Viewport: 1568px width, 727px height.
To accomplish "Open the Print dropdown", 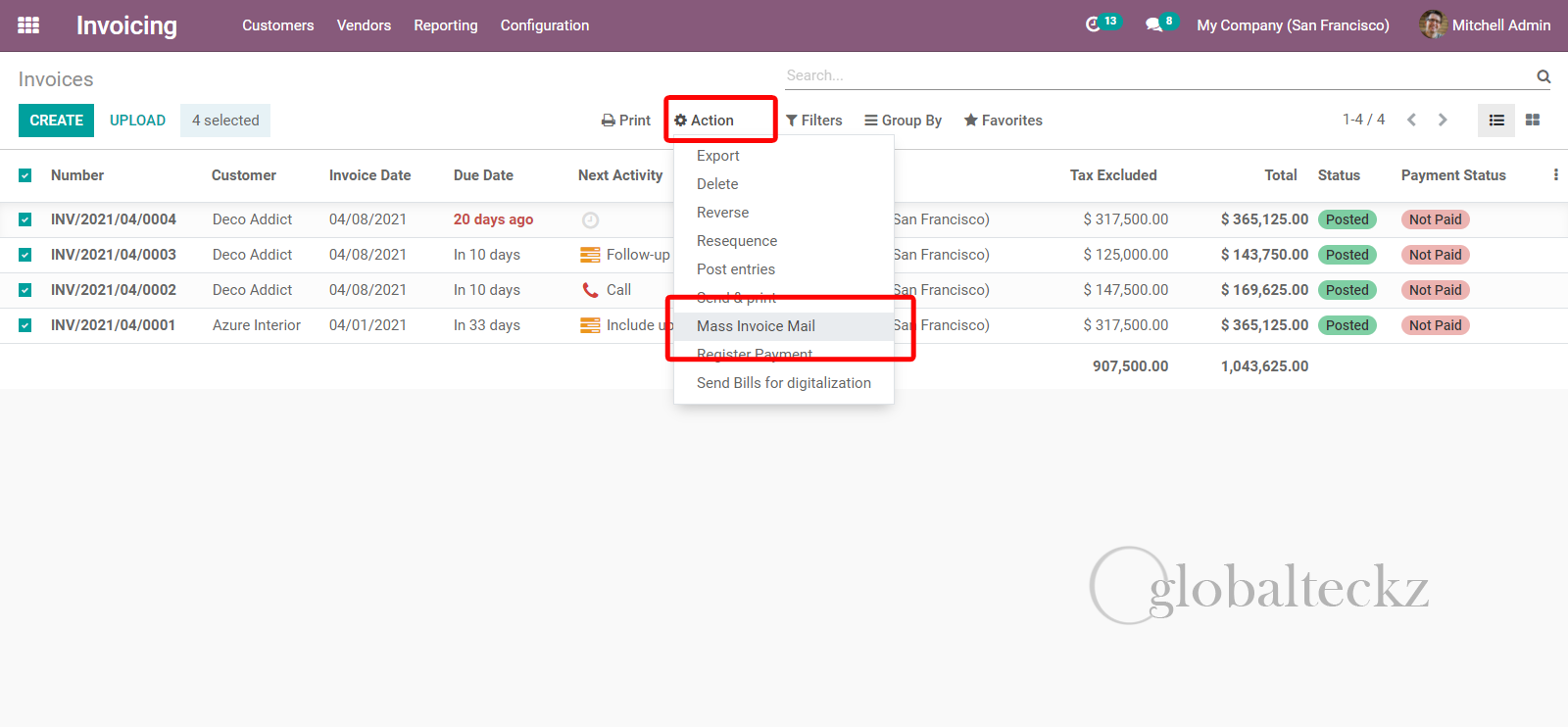I will [626, 121].
